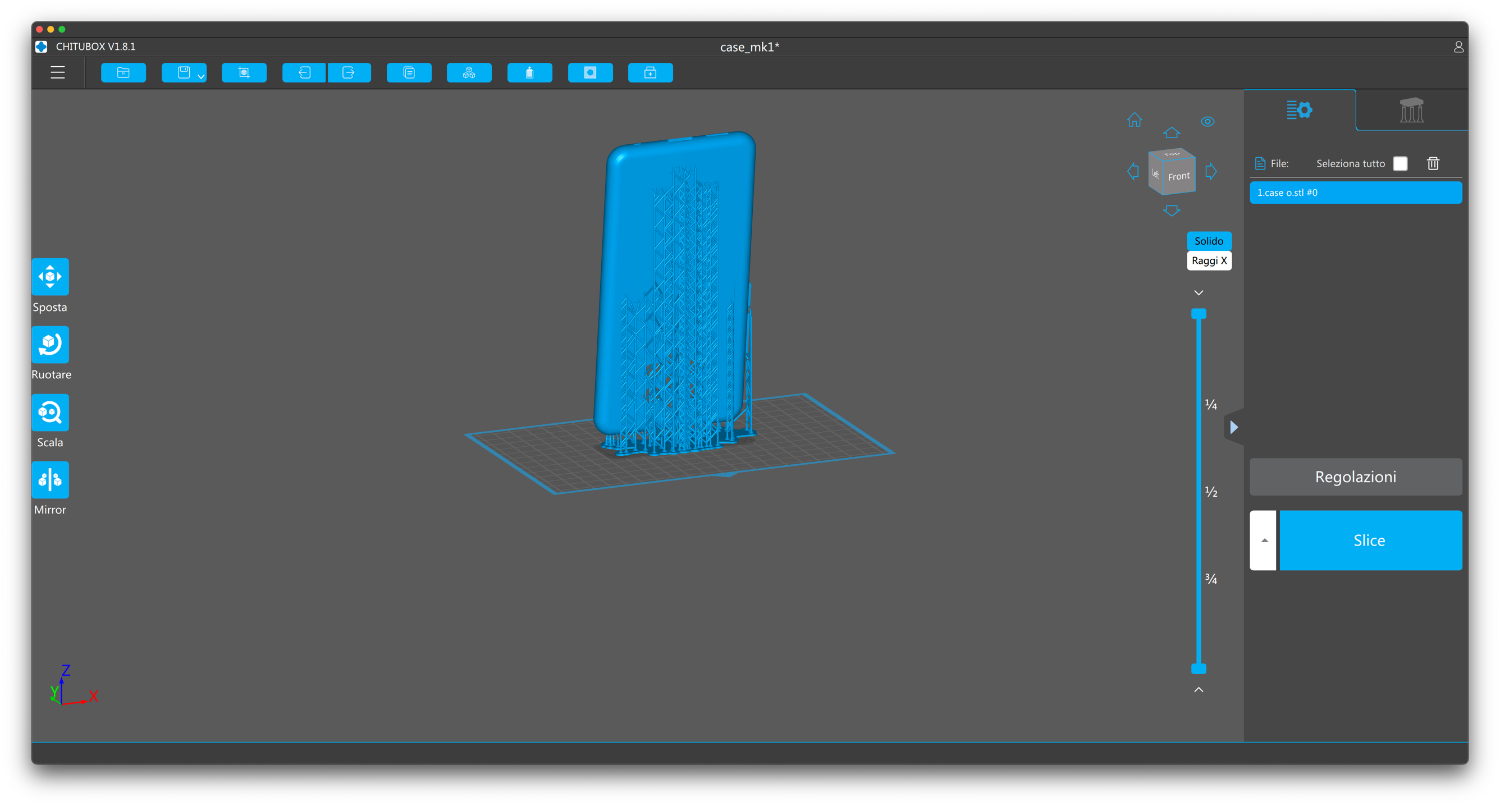Click the layer slider top handle
1500x806 pixels.
click(1199, 314)
